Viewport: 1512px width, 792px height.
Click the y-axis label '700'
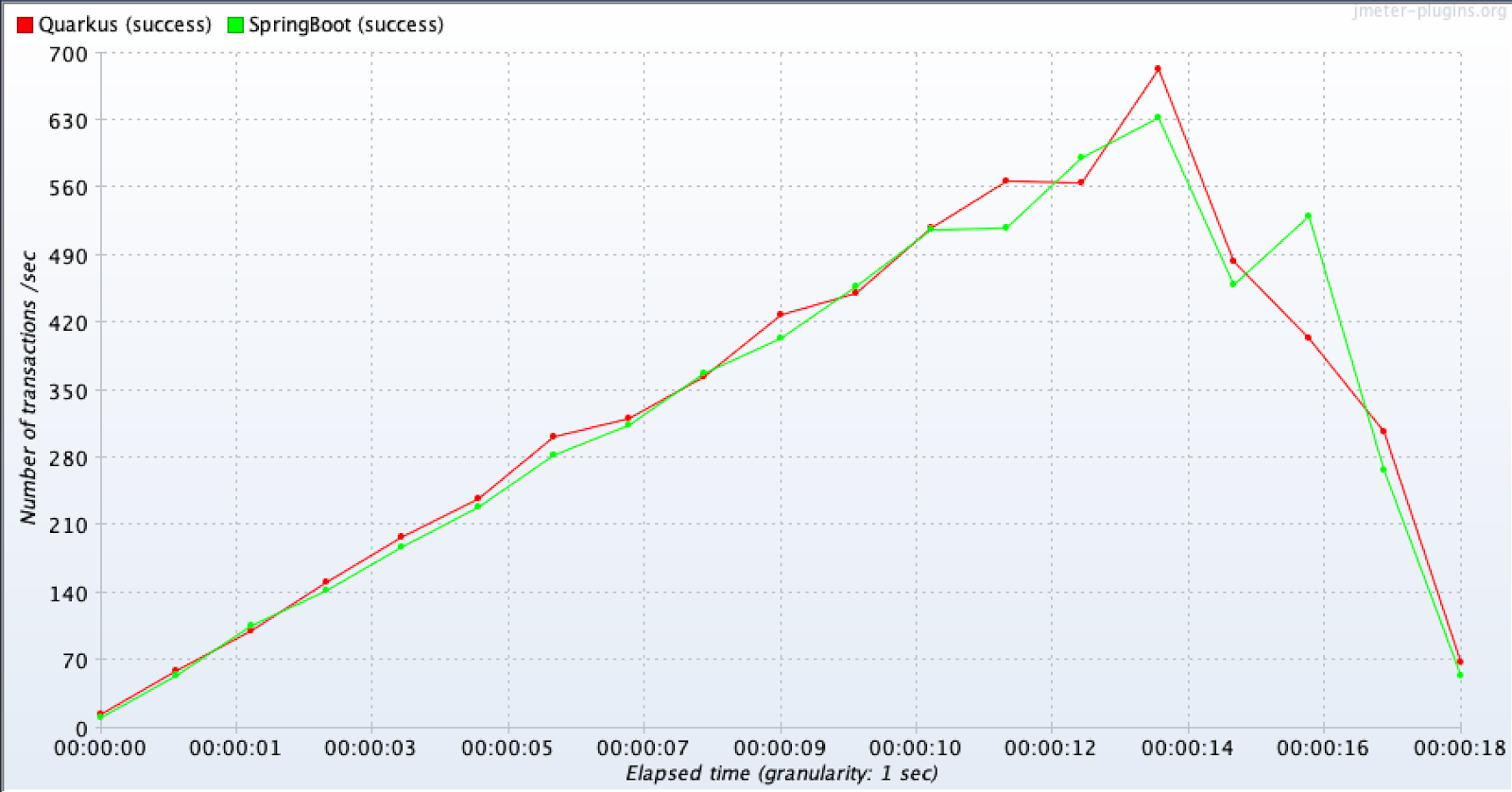point(68,54)
